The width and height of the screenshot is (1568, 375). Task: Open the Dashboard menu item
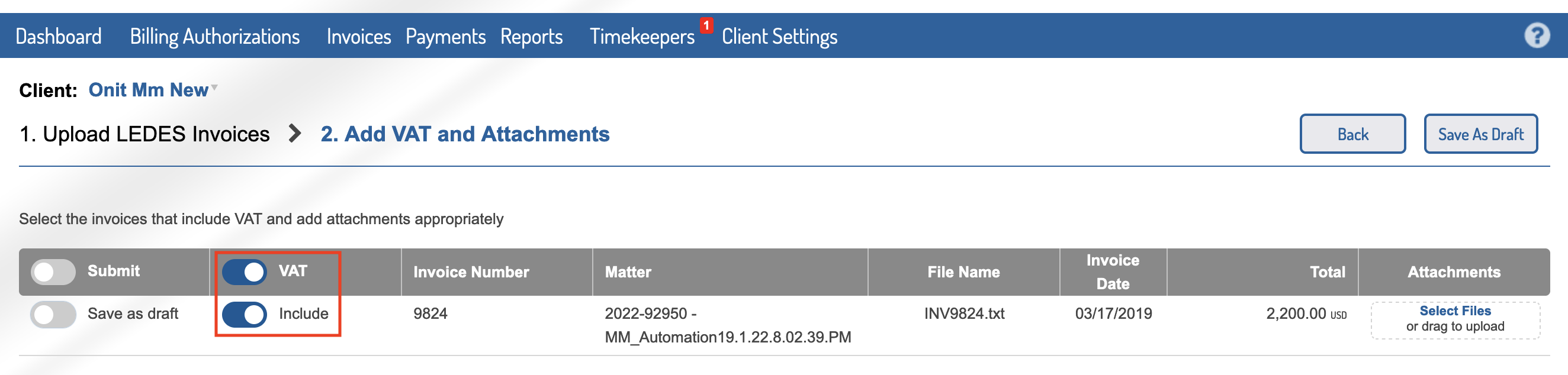[x=59, y=37]
